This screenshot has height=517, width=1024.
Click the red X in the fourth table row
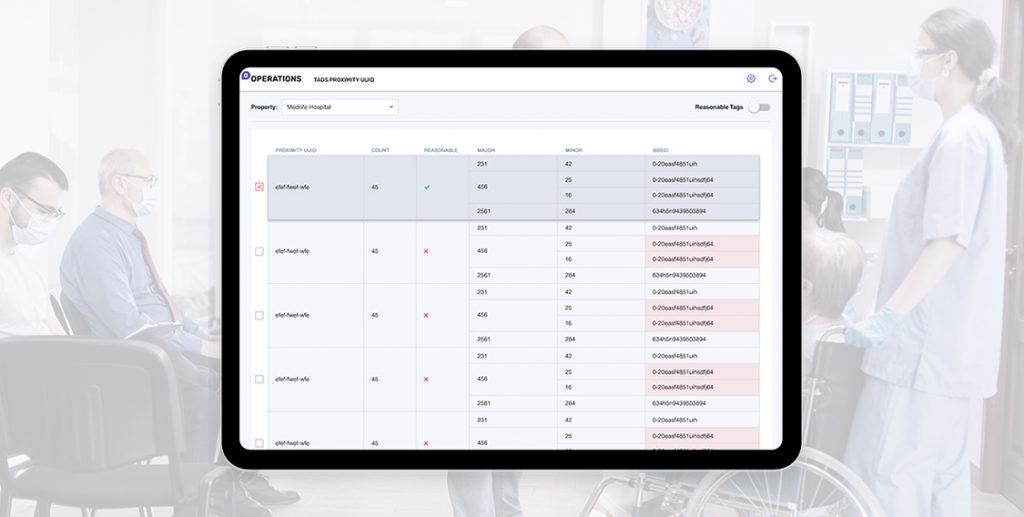point(426,379)
